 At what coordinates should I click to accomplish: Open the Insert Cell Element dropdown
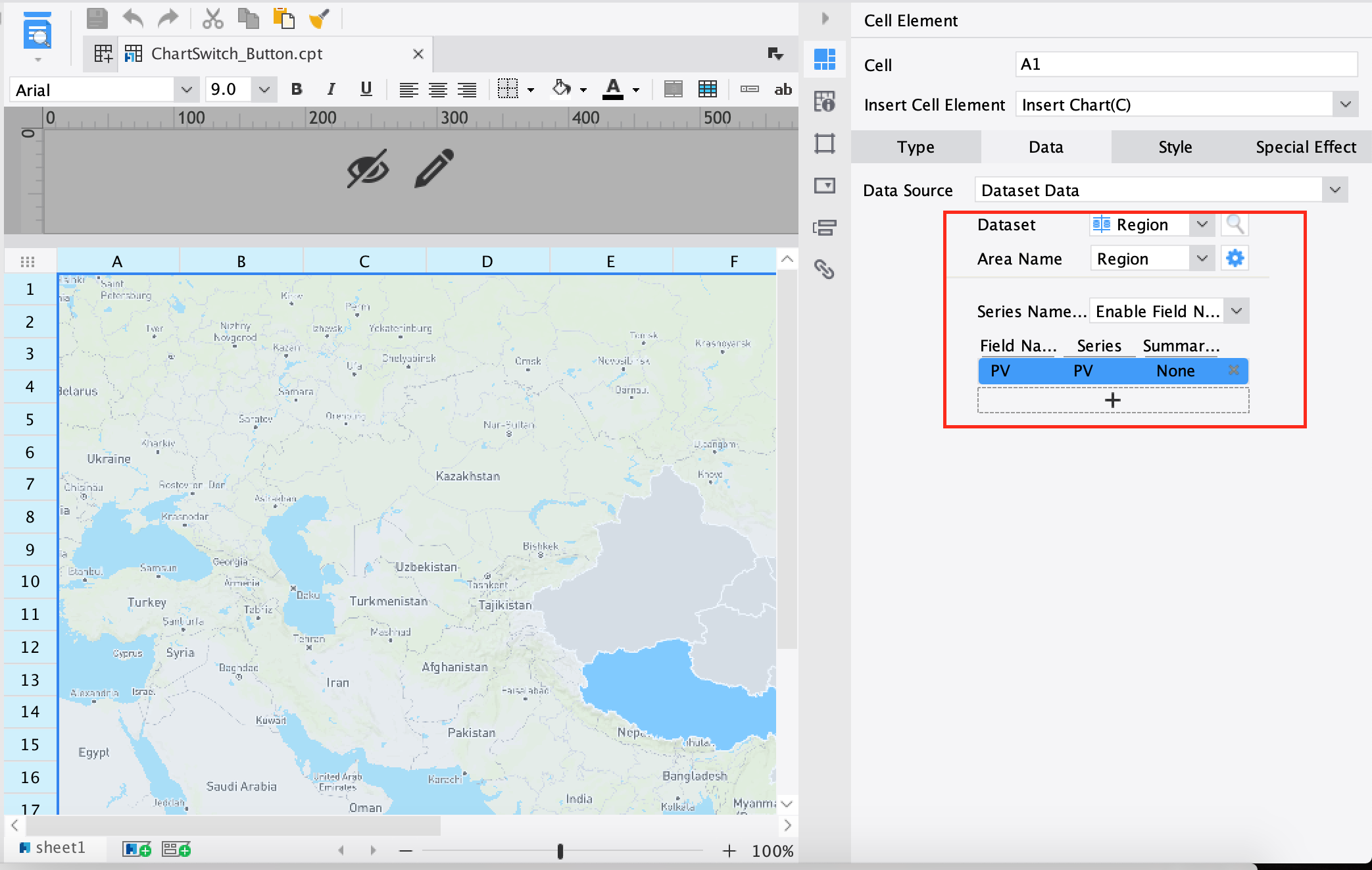[x=1345, y=105]
